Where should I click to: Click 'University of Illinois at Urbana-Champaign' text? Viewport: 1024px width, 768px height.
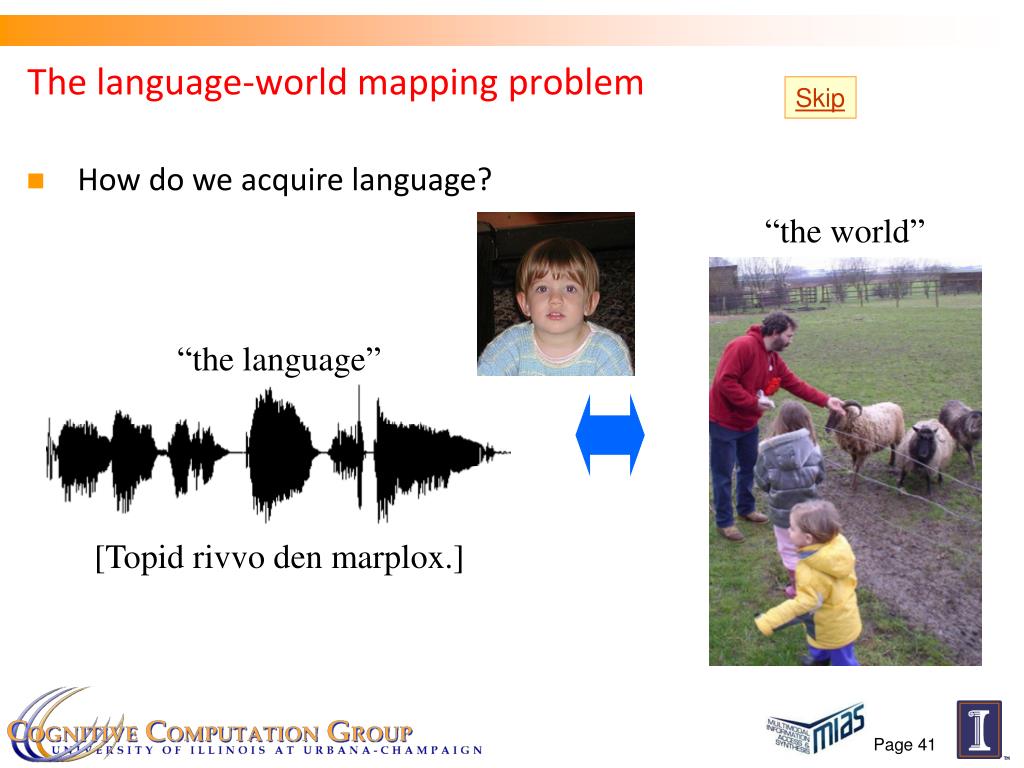tap(266, 750)
